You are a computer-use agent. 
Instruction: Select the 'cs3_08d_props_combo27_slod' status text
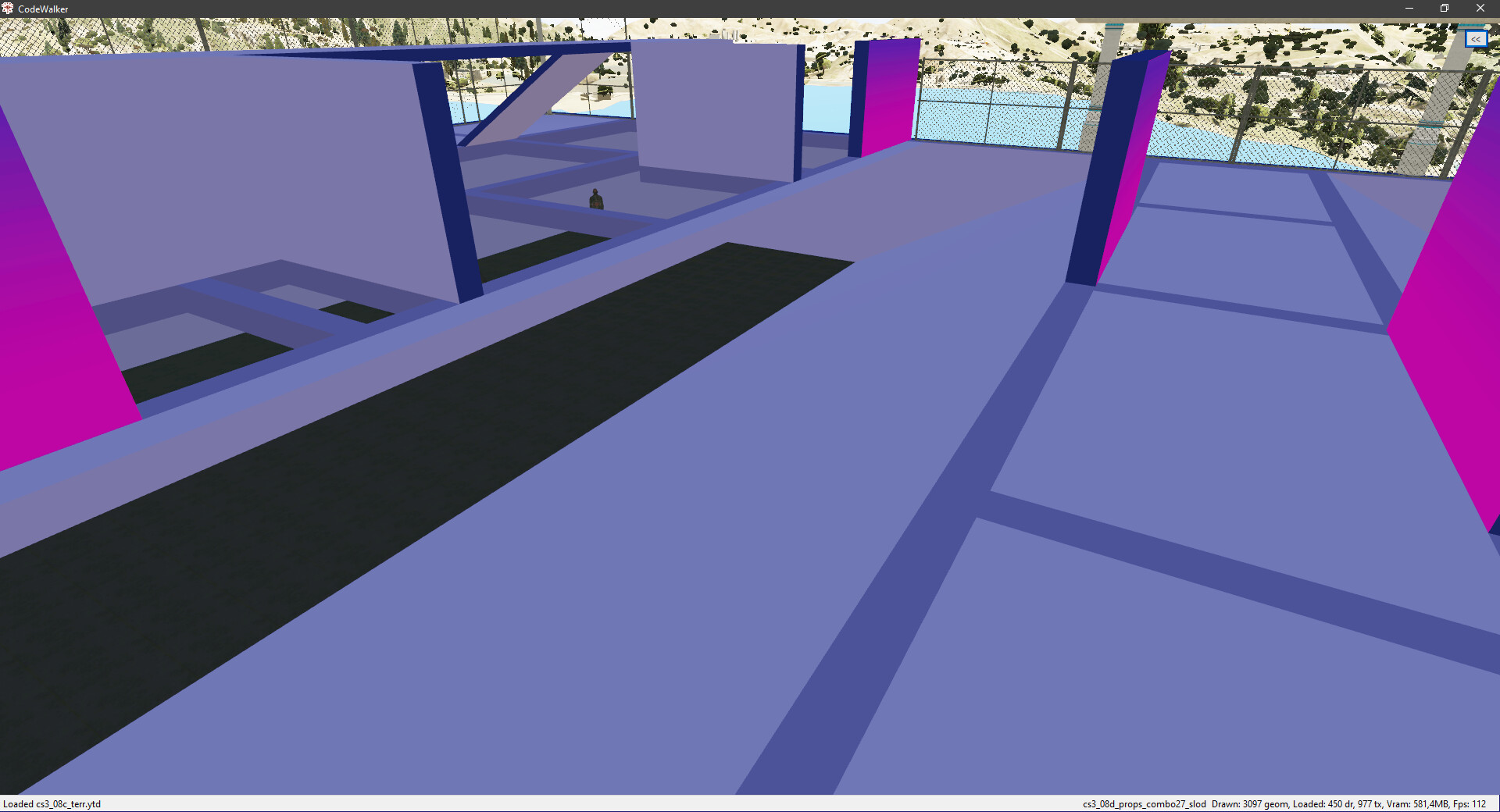(1144, 804)
